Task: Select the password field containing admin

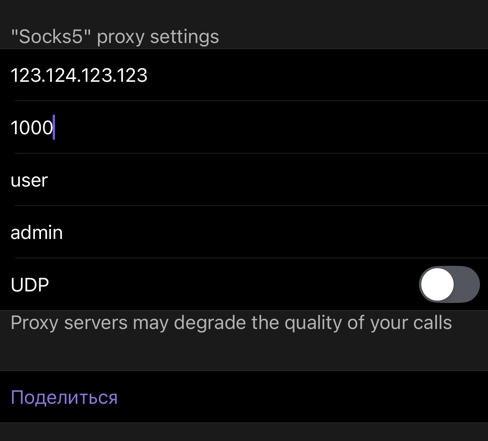Action: [x=244, y=232]
